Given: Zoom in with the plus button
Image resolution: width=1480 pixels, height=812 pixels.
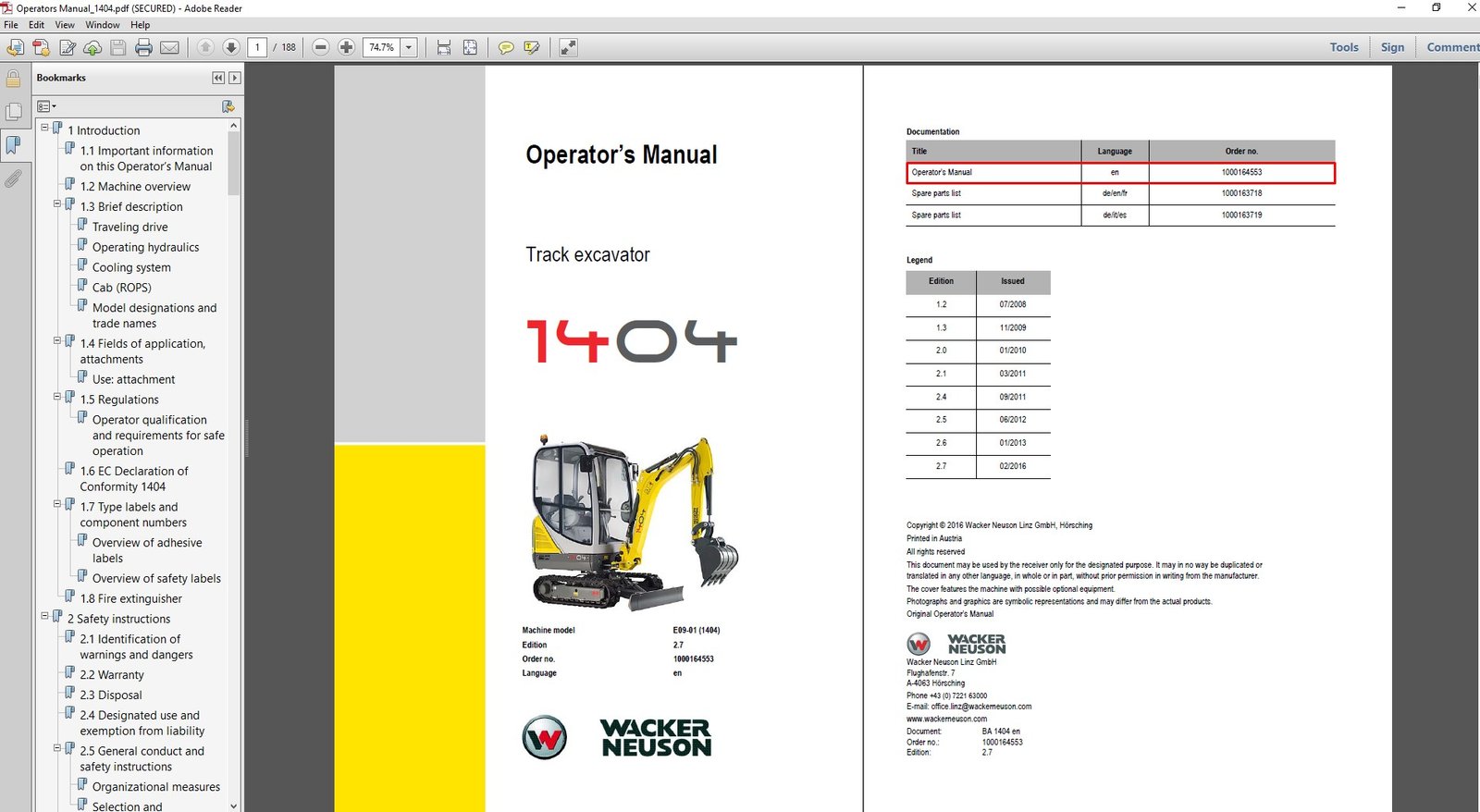Looking at the screenshot, I should pyautogui.click(x=346, y=47).
